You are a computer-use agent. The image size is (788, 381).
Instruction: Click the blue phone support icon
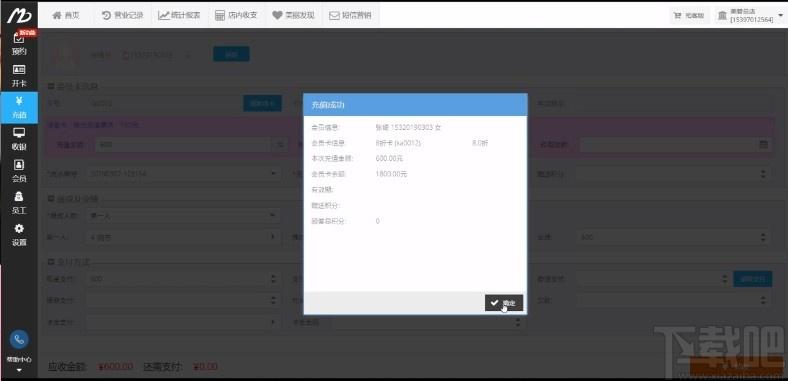click(x=19, y=340)
